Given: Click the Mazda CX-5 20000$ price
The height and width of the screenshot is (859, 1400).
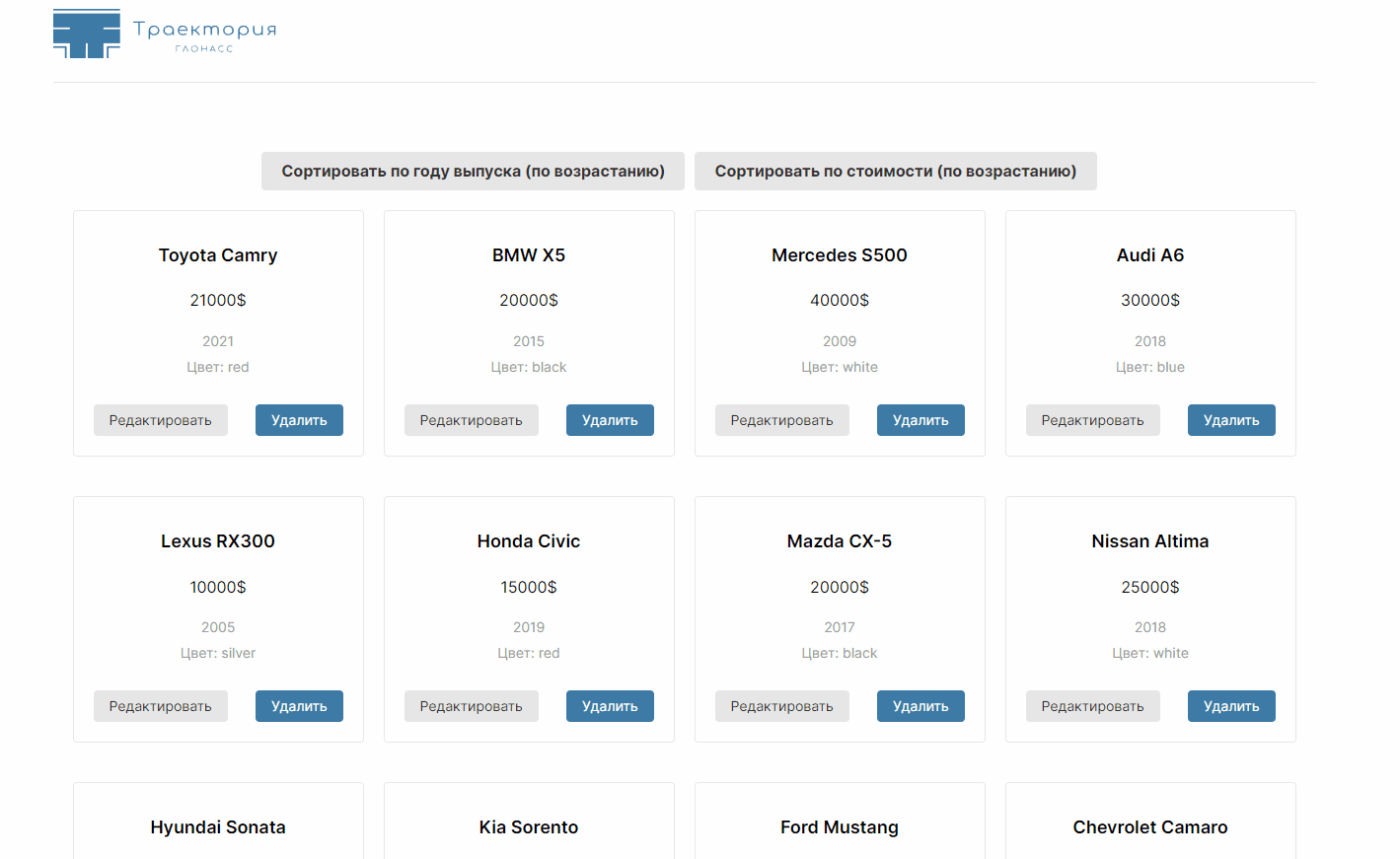Looking at the screenshot, I should [840, 587].
